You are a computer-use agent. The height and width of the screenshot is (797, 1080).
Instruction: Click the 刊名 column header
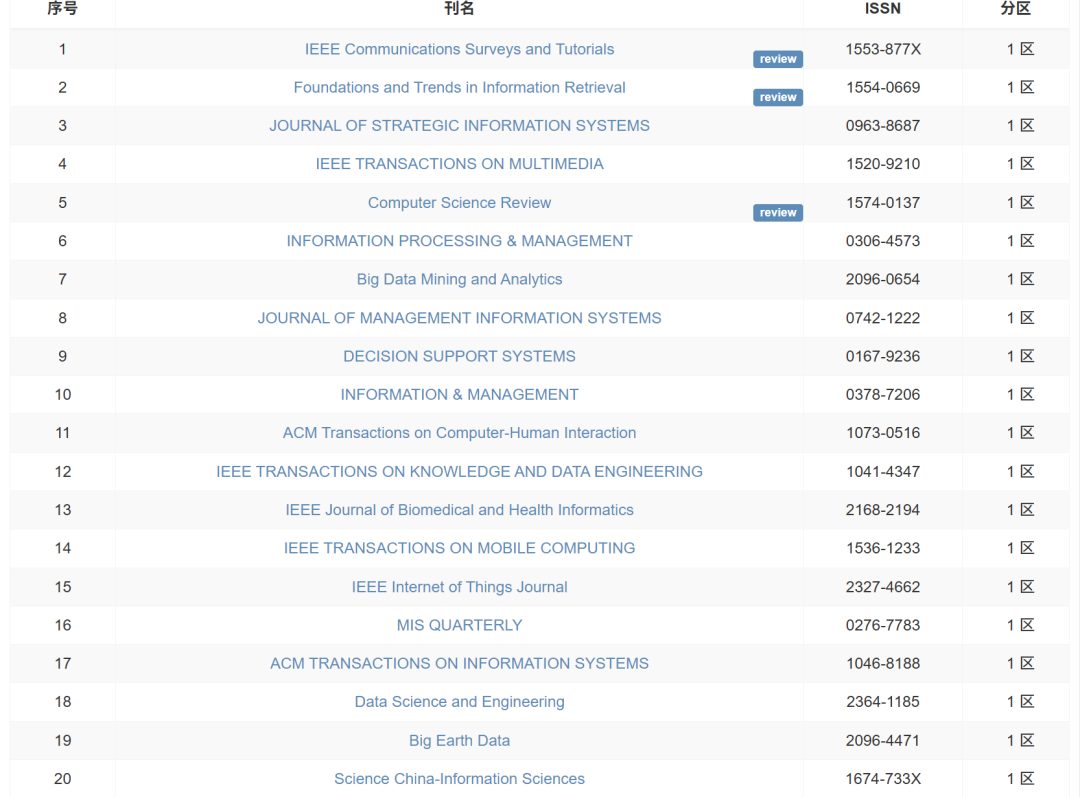click(x=459, y=9)
